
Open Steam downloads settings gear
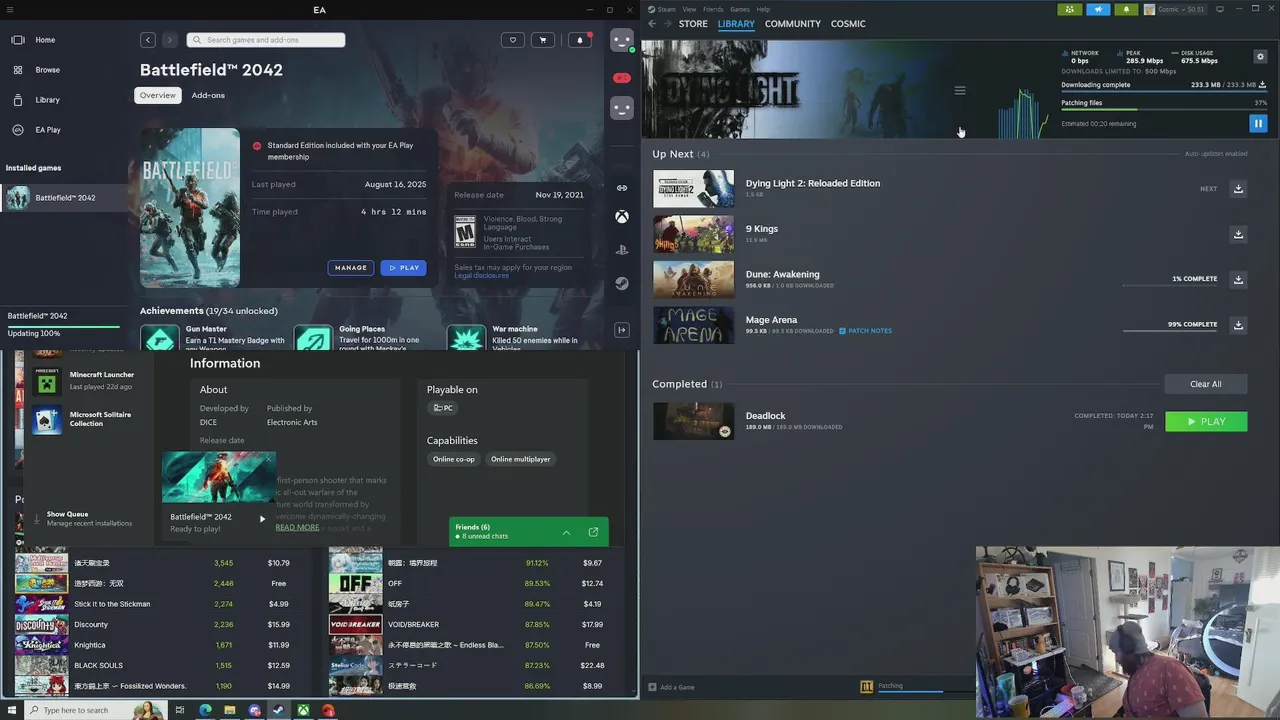[x=1260, y=57]
